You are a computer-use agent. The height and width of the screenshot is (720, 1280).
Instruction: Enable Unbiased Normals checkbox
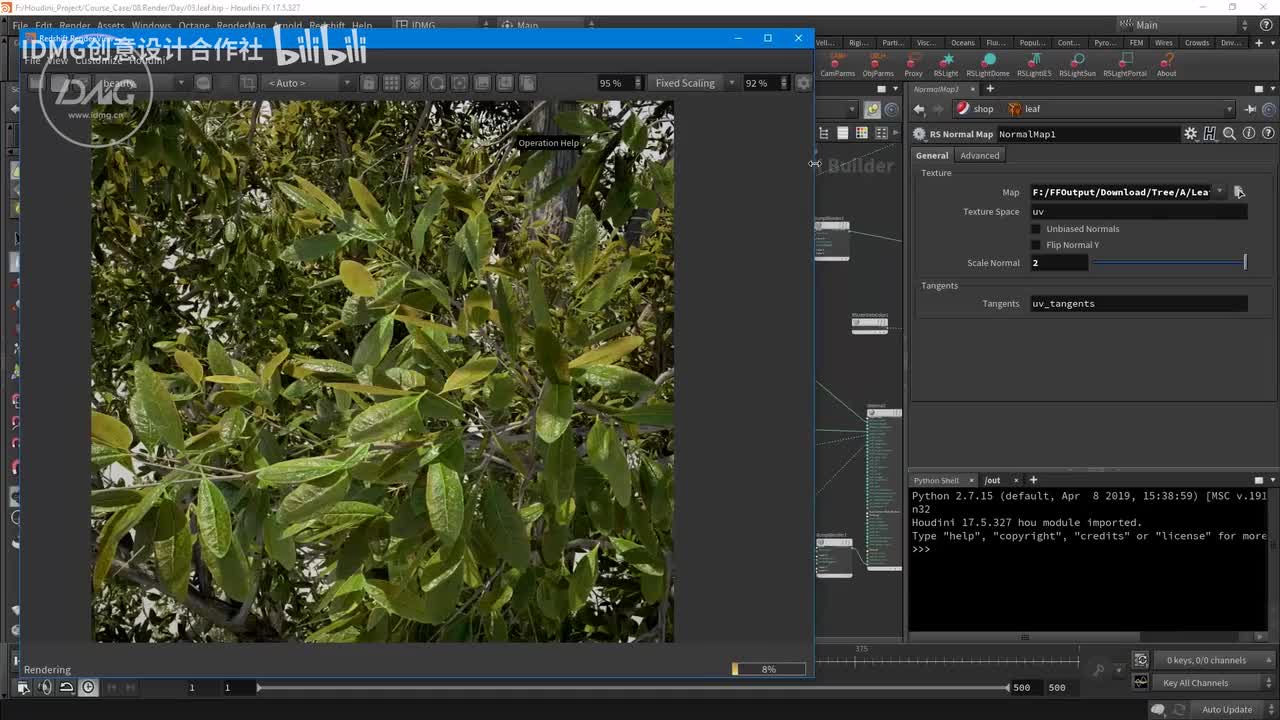pyautogui.click(x=1036, y=229)
